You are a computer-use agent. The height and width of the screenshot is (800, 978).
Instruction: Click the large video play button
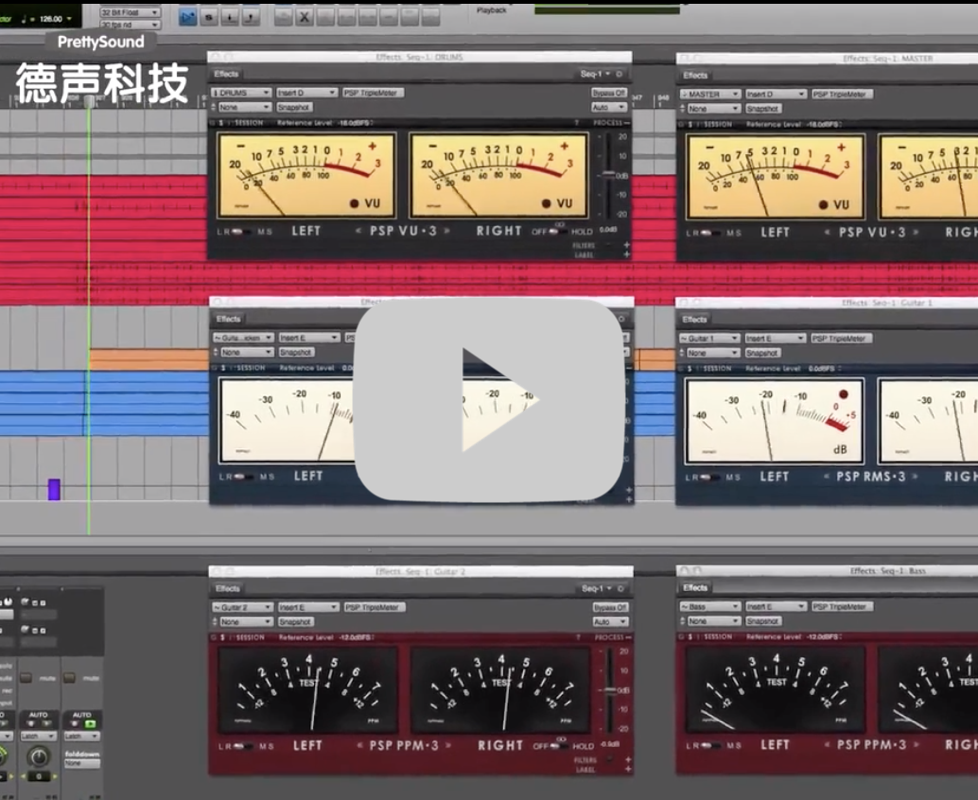(x=490, y=400)
